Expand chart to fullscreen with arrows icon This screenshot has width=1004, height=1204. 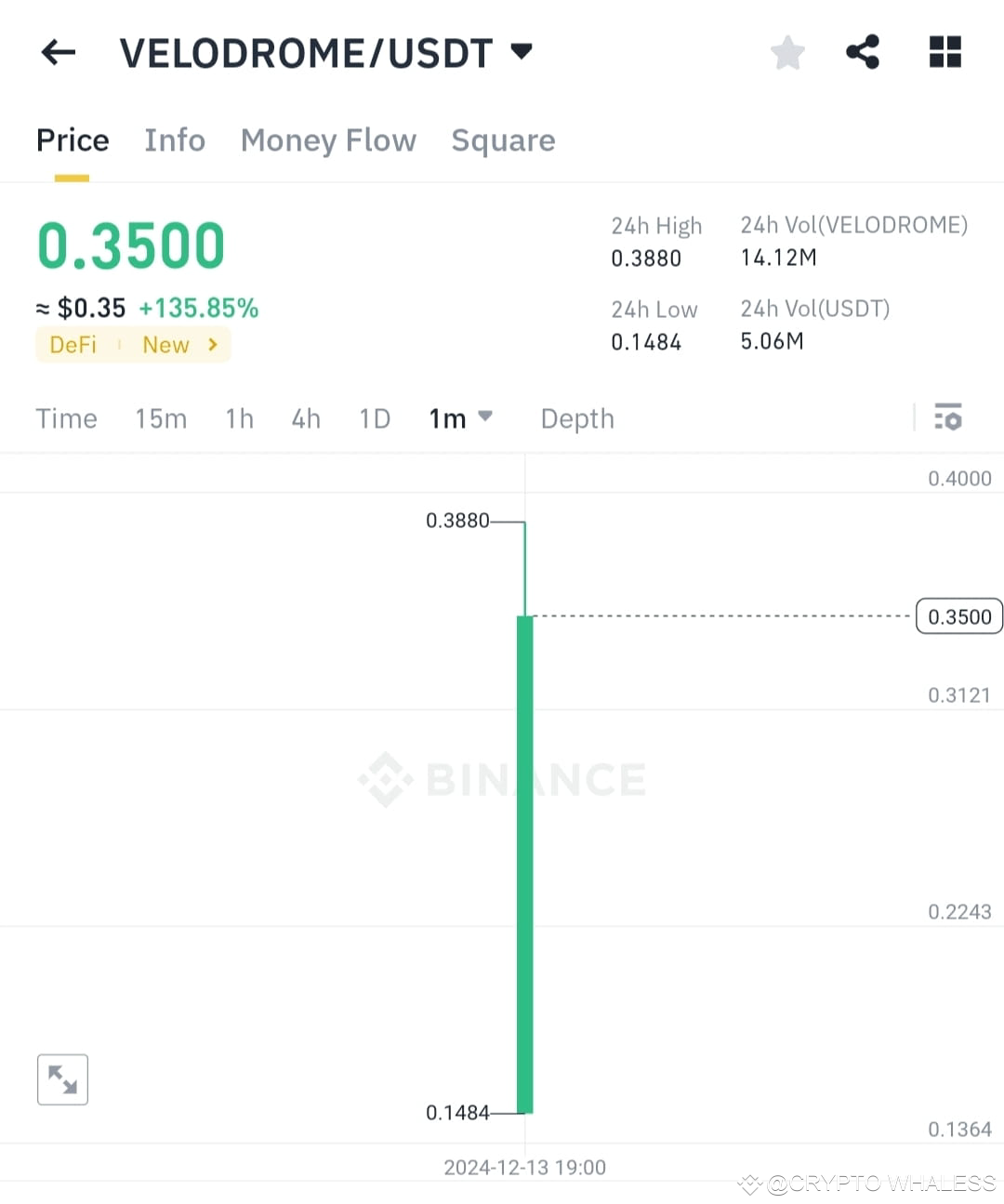point(62,1079)
